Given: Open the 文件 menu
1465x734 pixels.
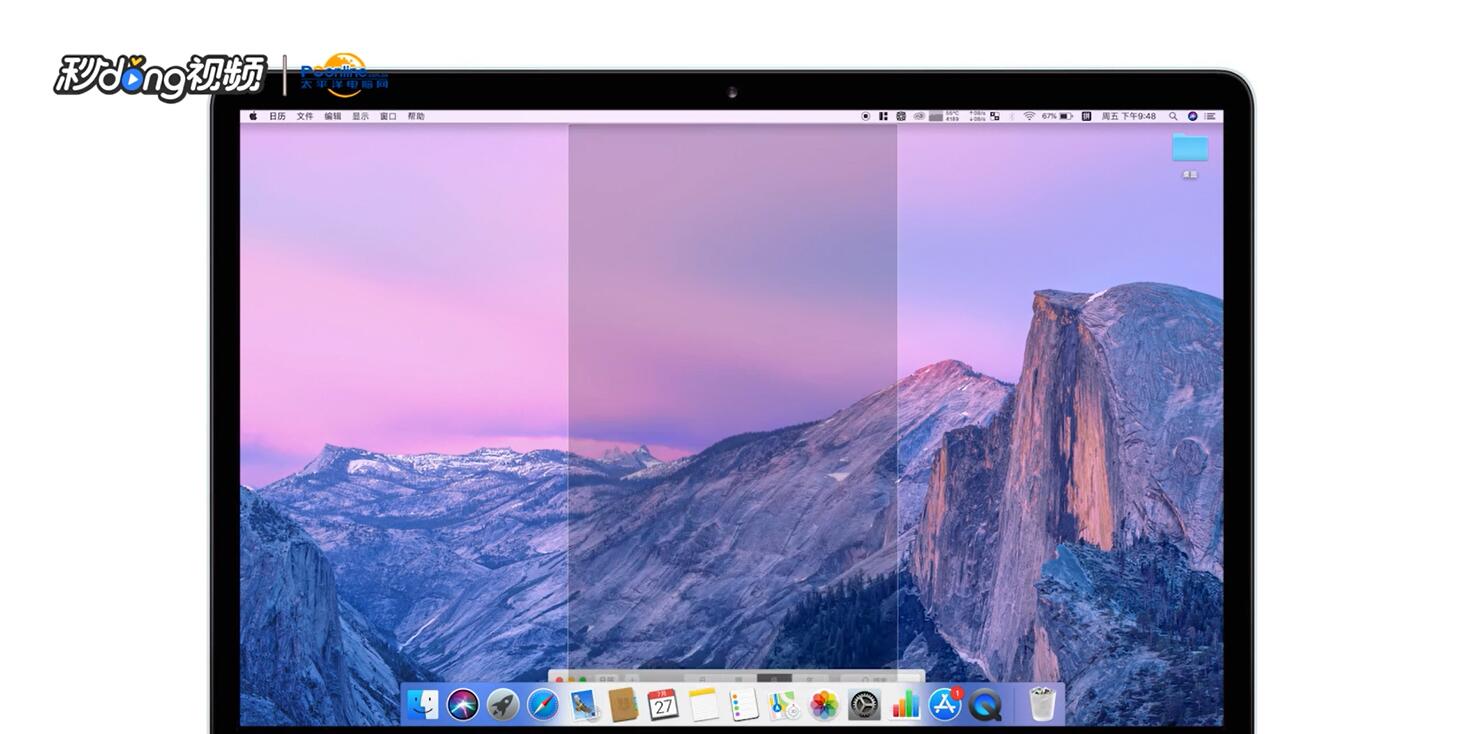Looking at the screenshot, I should point(305,116).
